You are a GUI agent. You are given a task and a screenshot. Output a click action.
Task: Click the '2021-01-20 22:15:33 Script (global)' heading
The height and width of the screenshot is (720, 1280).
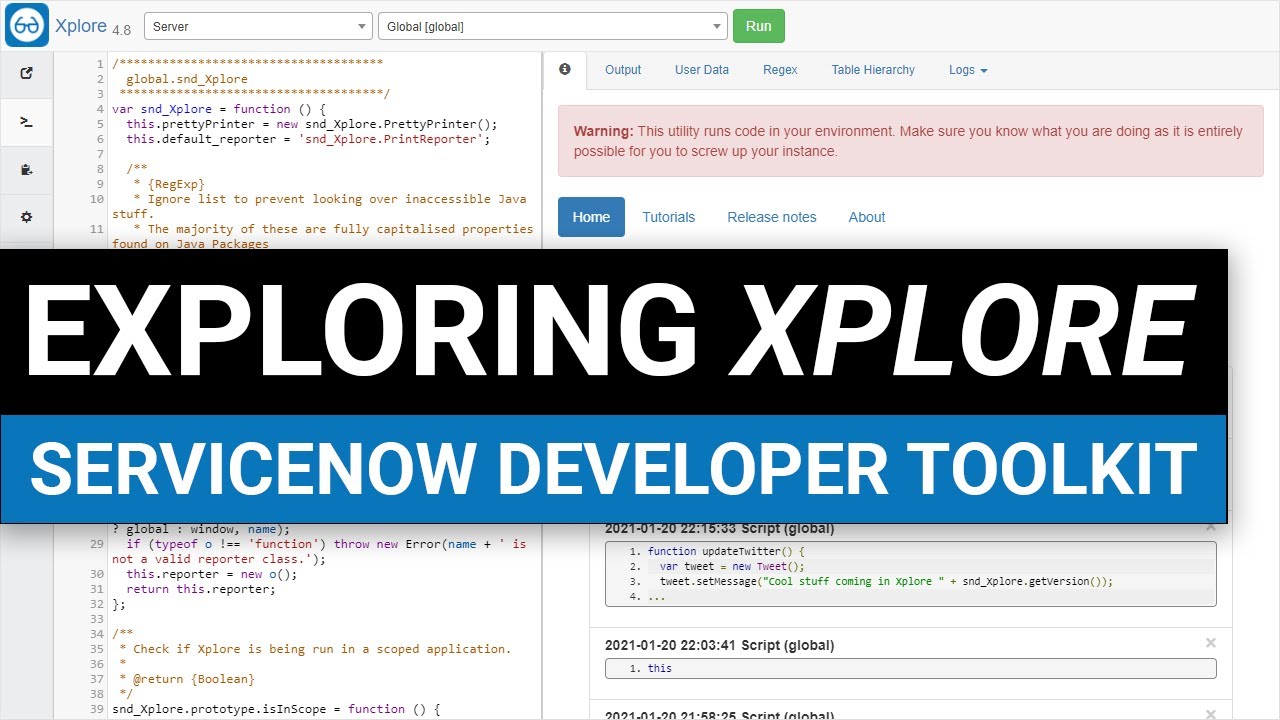tap(719, 528)
